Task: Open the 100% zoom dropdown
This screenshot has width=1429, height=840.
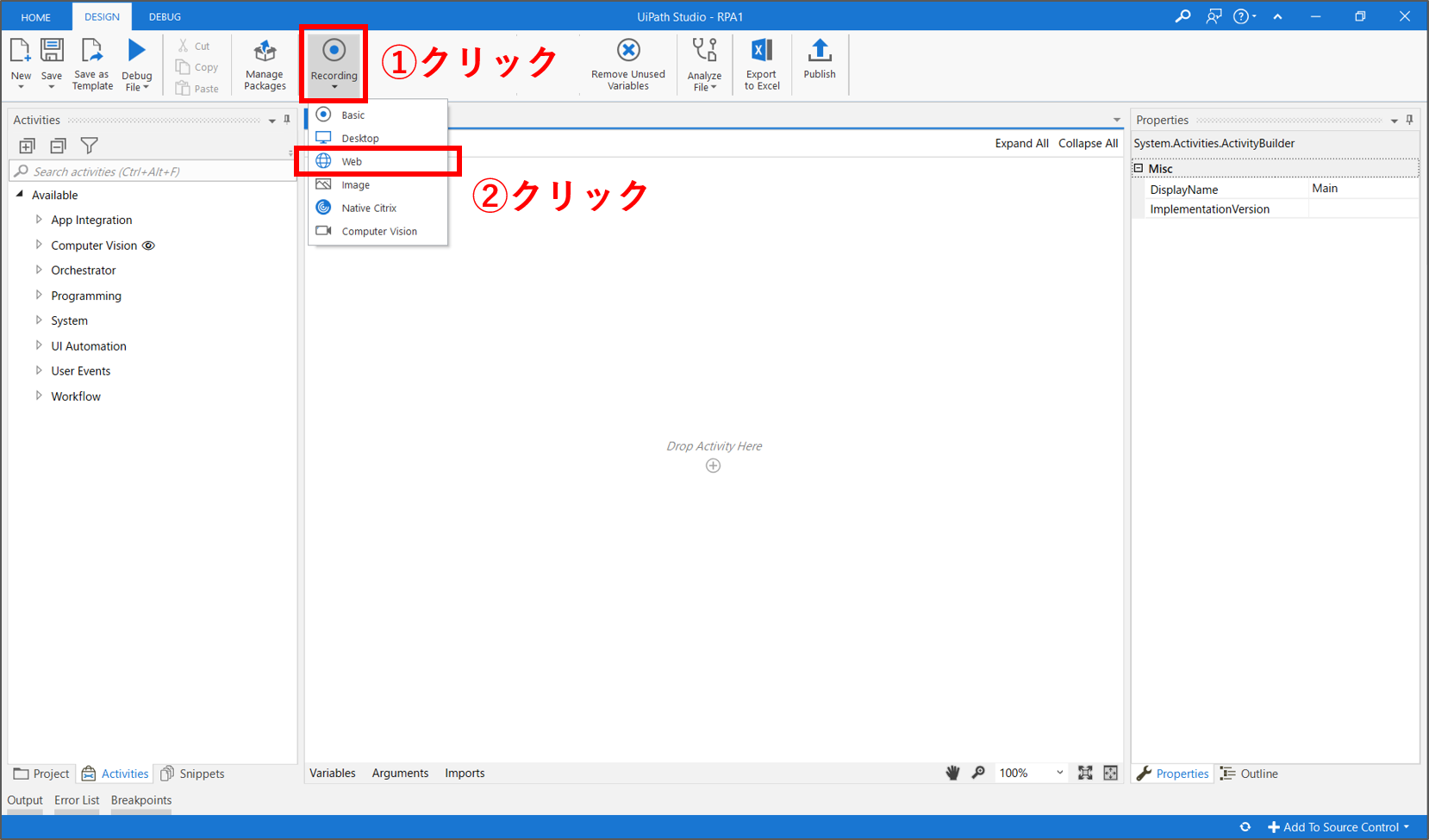Action: 1059,773
